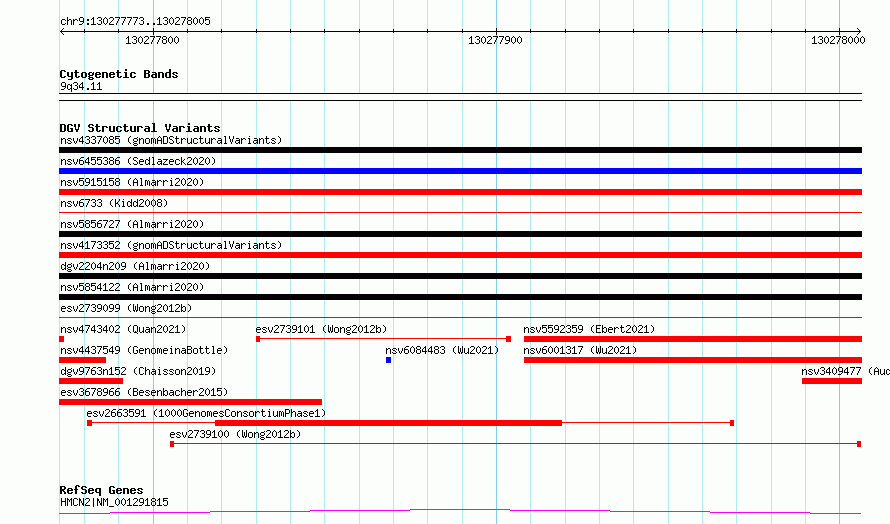
Task: Open the RefSeq Genes track heading
Action: (101, 490)
